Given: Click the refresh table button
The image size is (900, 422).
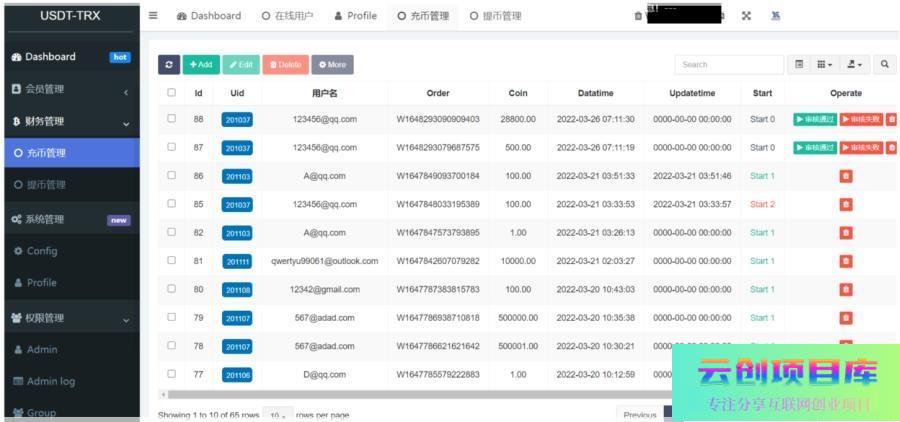Looking at the screenshot, I should (x=169, y=65).
